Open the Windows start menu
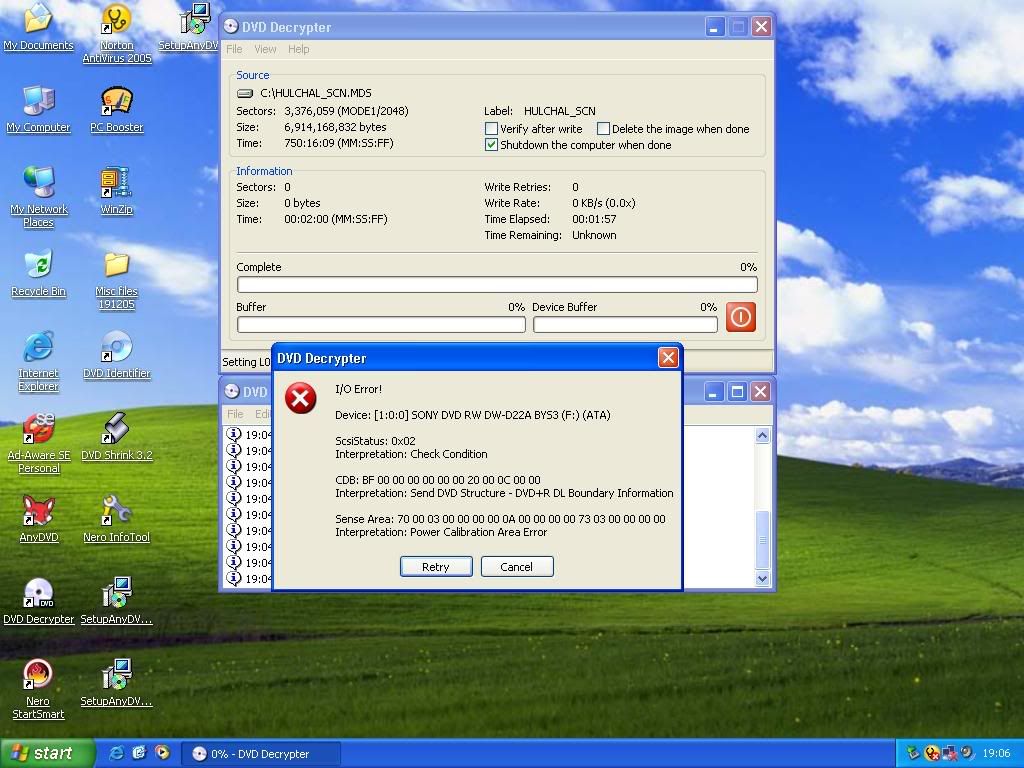The image size is (1024, 768). pos(46,753)
